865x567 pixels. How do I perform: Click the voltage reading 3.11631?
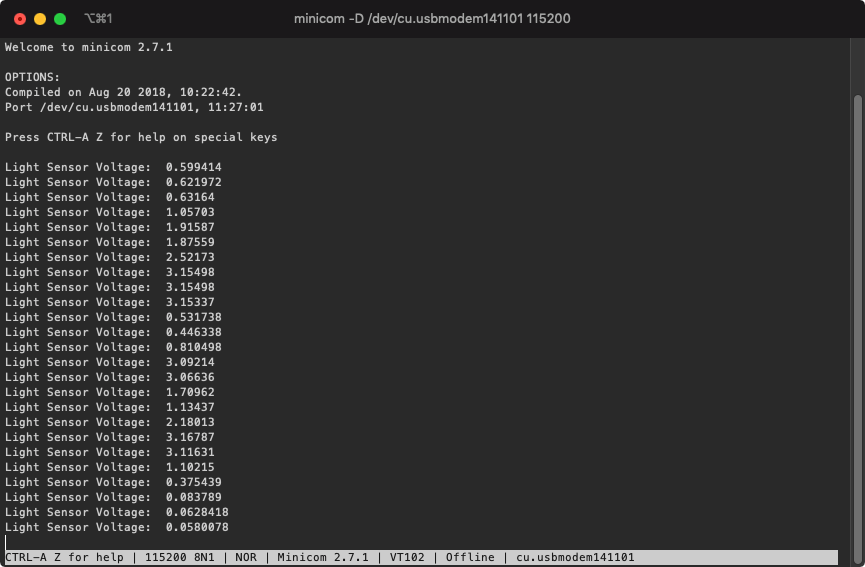click(190, 452)
